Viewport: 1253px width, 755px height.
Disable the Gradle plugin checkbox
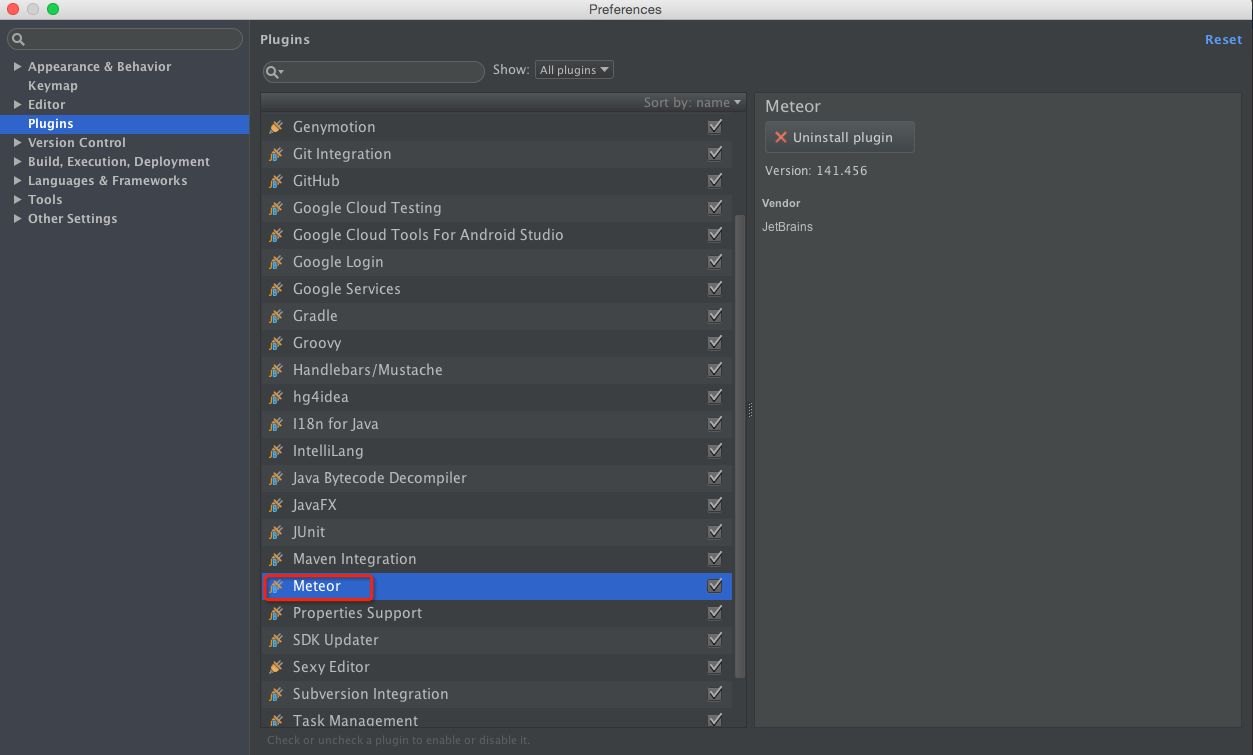[714, 316]
